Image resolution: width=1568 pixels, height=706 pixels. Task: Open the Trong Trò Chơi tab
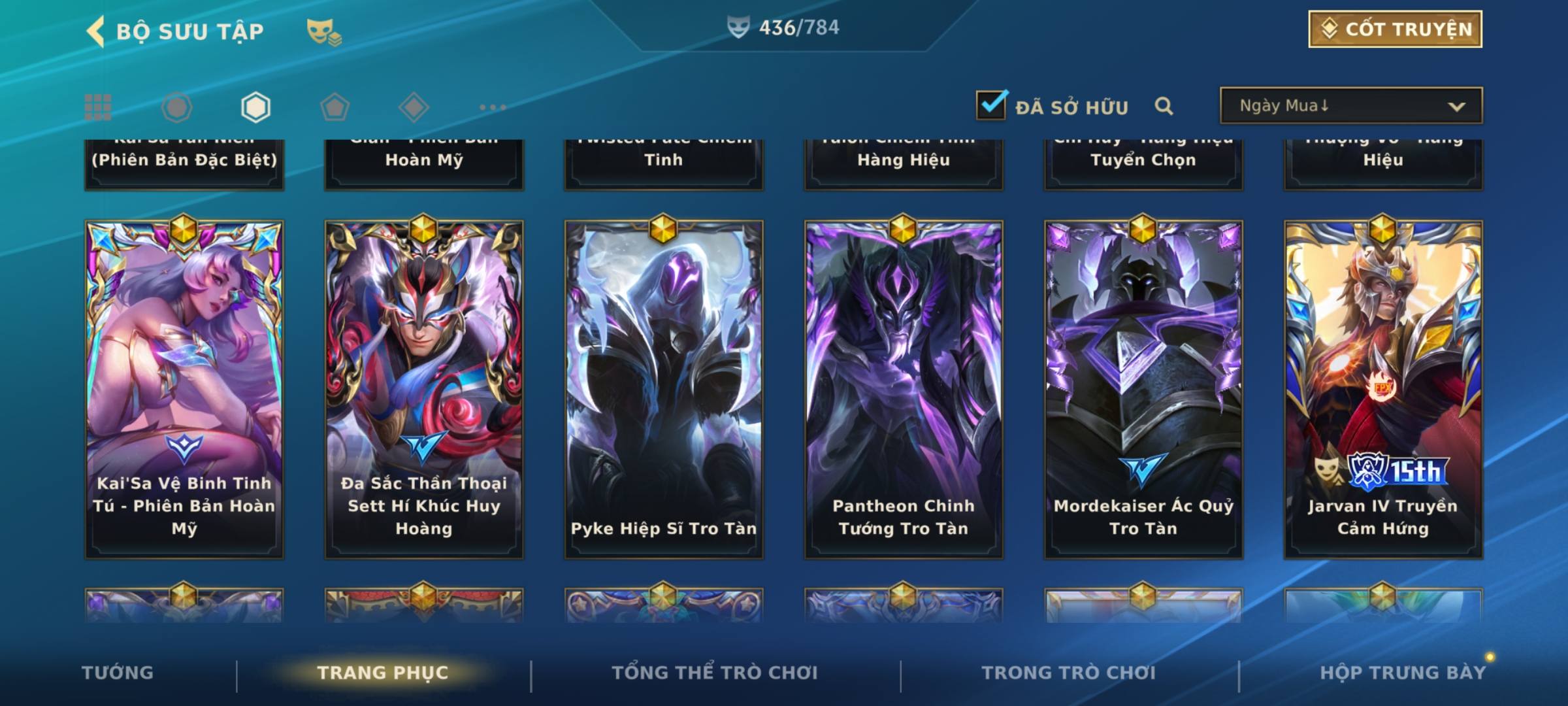tap(1068, 673)
